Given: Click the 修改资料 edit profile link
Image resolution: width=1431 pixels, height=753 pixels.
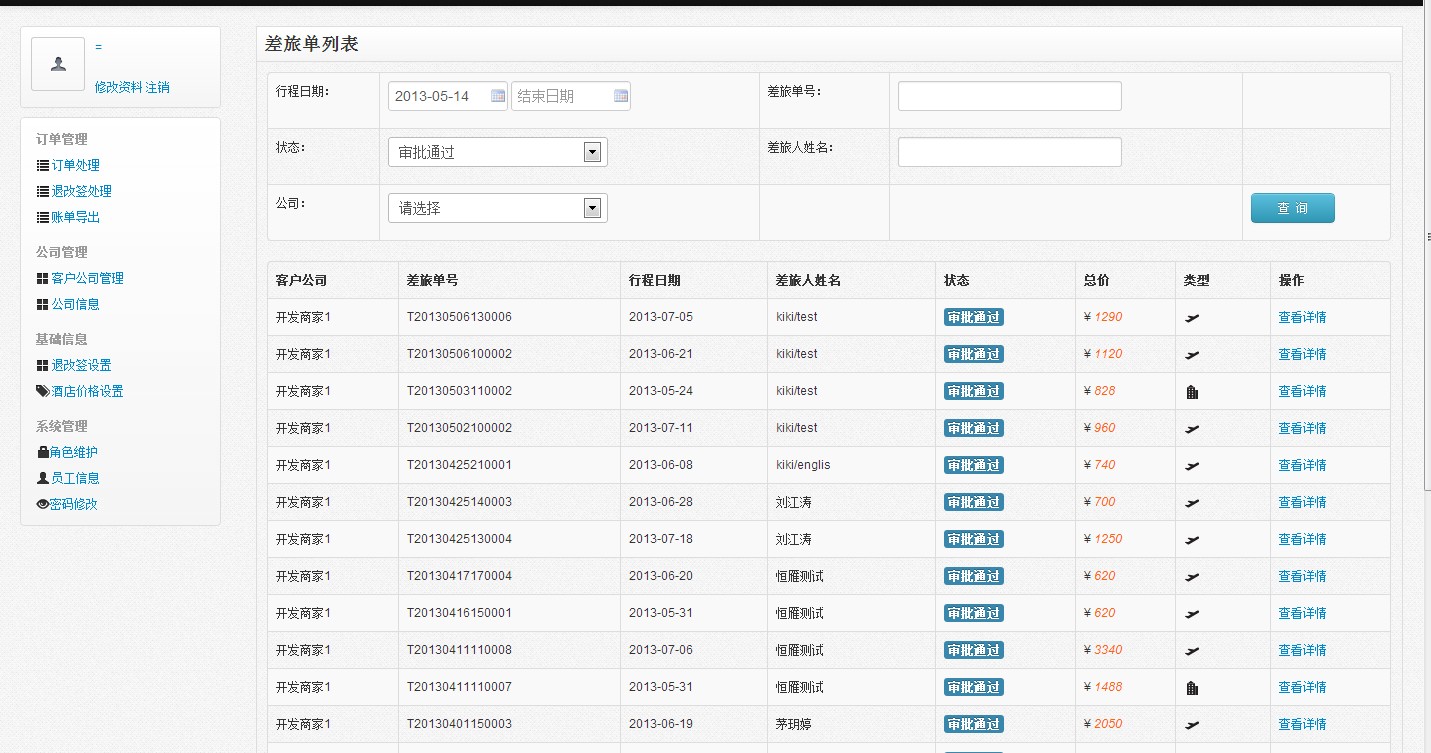Looking at the screenshot, I should 118,88.
